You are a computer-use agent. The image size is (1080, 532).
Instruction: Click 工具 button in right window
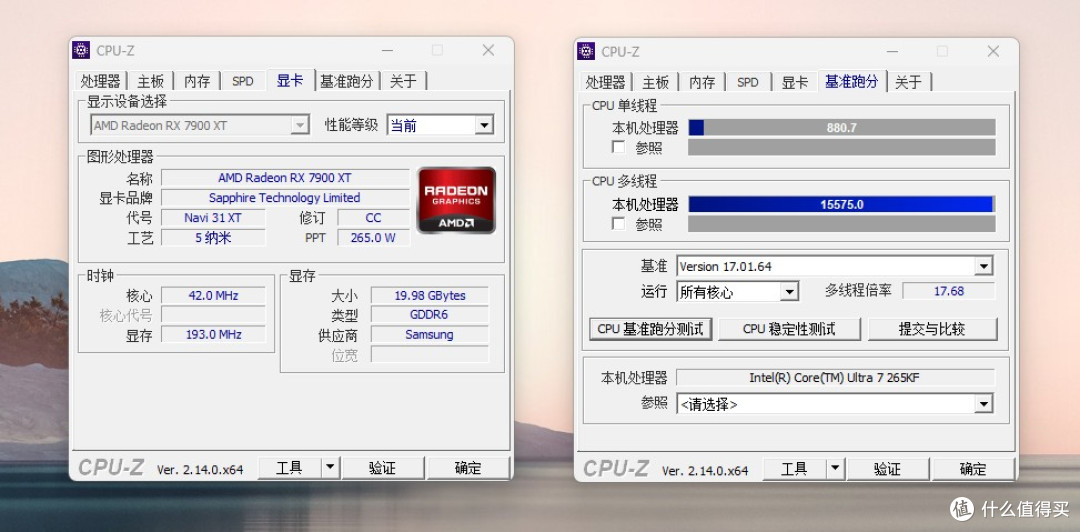794,469
